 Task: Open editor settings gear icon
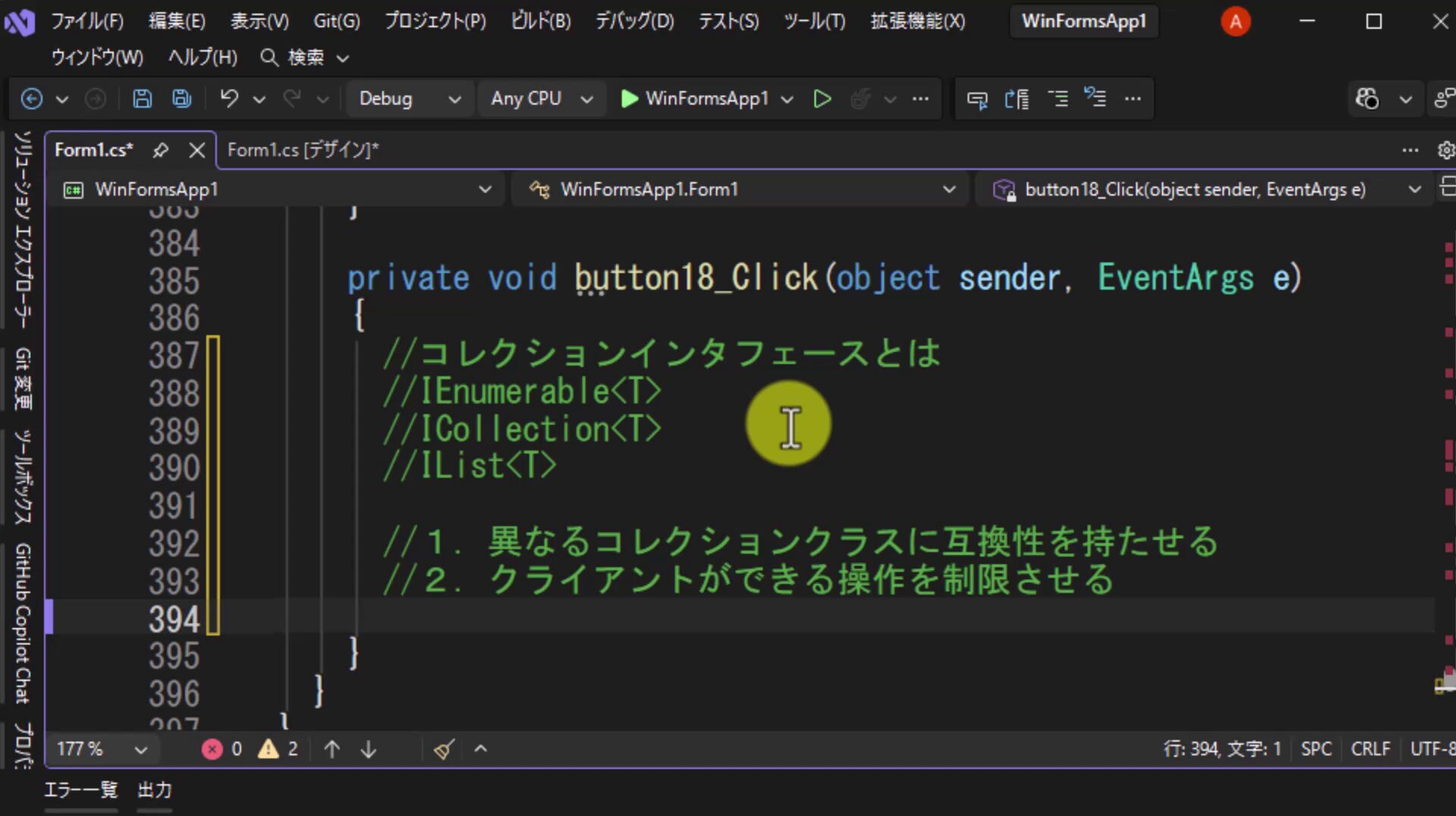click(x=1445, y=150)
